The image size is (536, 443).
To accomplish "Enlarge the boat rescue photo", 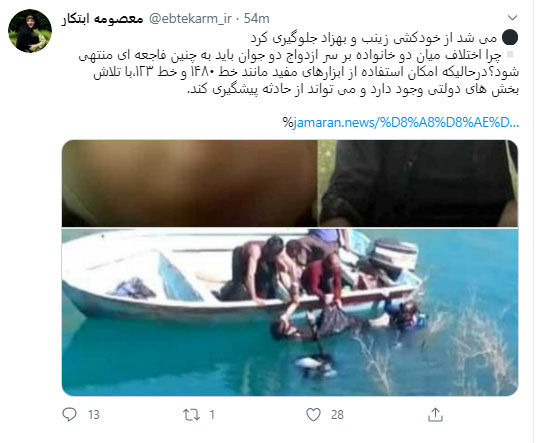I will (290, 312).
